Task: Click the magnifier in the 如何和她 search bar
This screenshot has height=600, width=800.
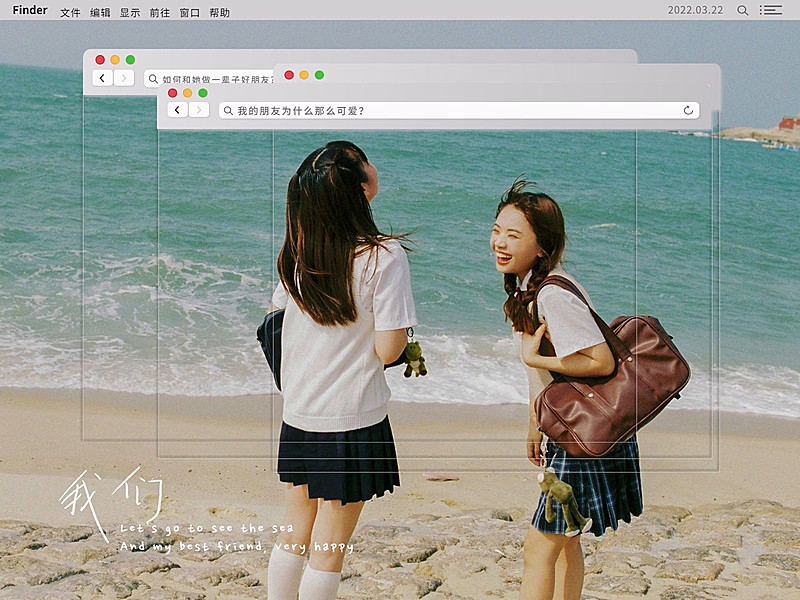Action: [153, 78]
